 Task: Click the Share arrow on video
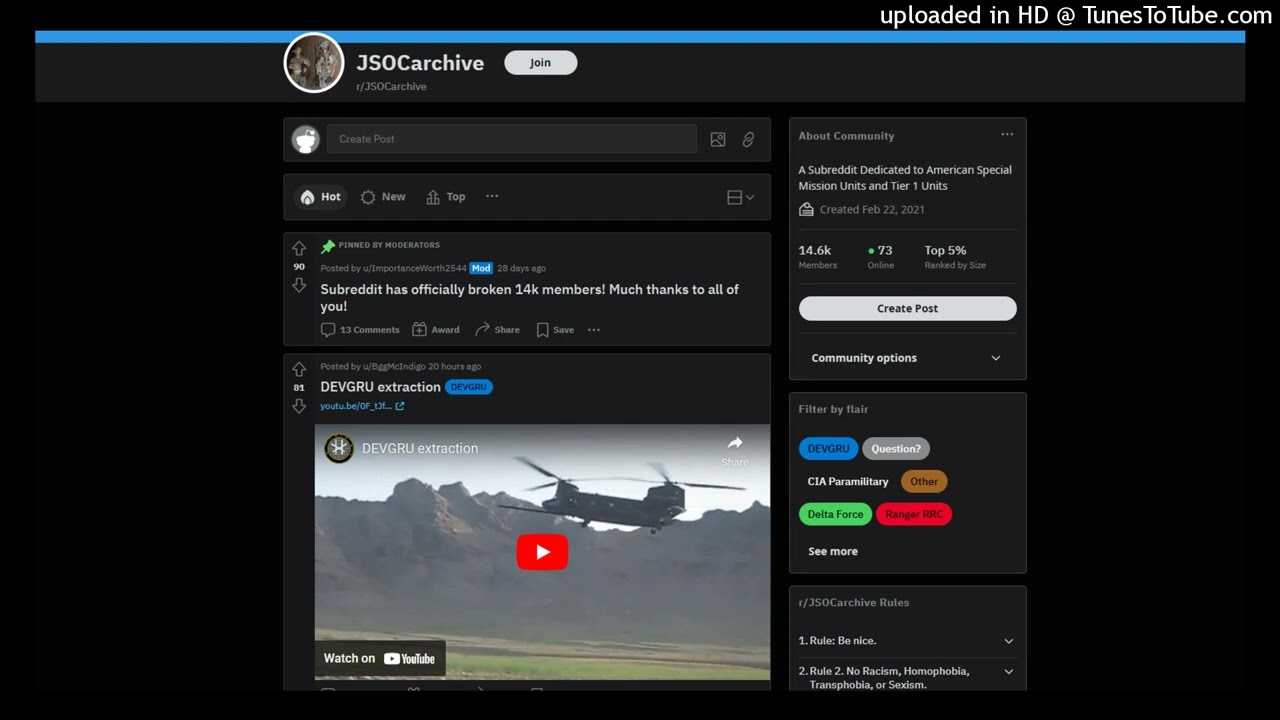(735, 451)
